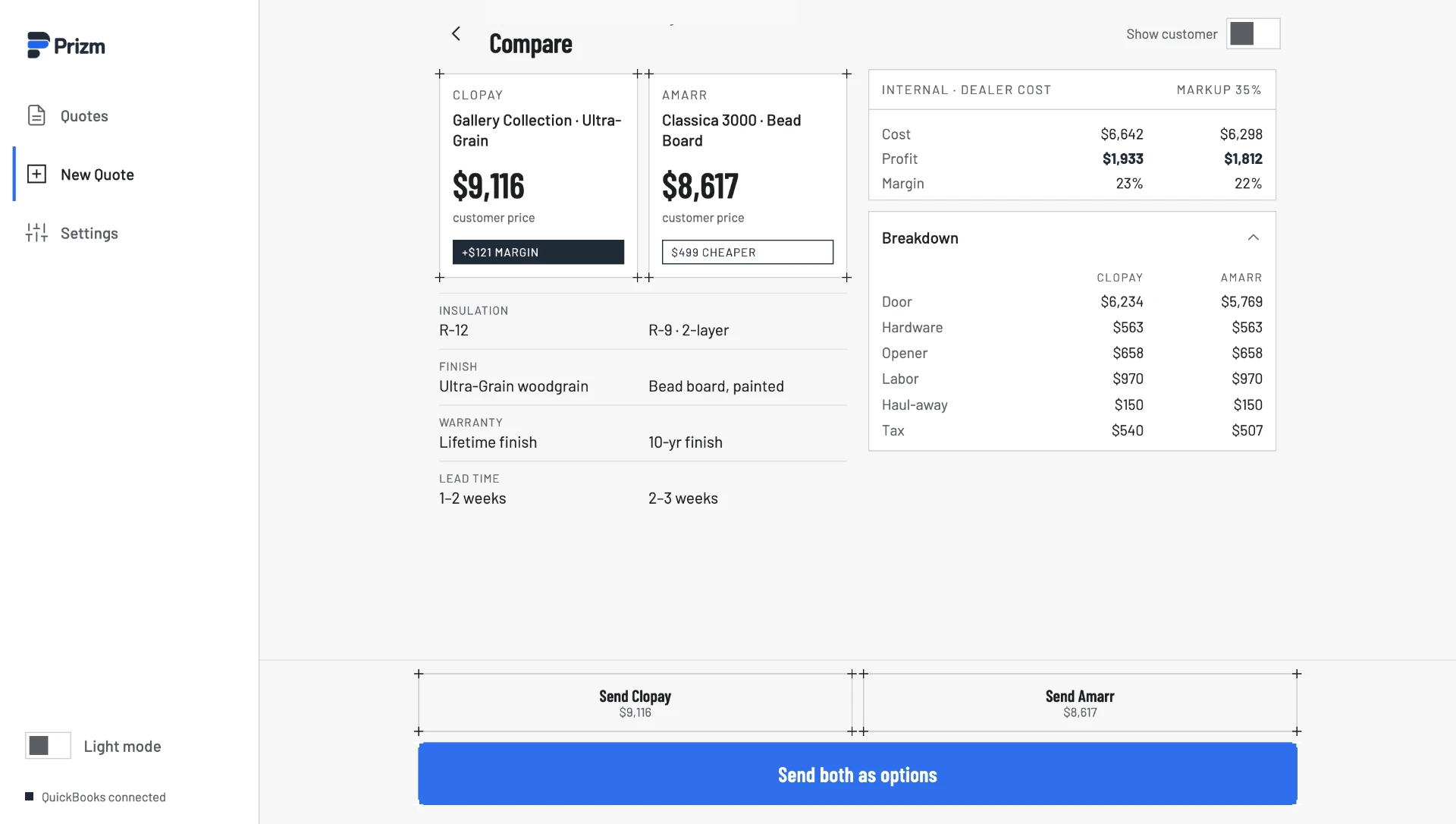Click the R-9 · 2-layer value
1456x824 pixels.
689,330
